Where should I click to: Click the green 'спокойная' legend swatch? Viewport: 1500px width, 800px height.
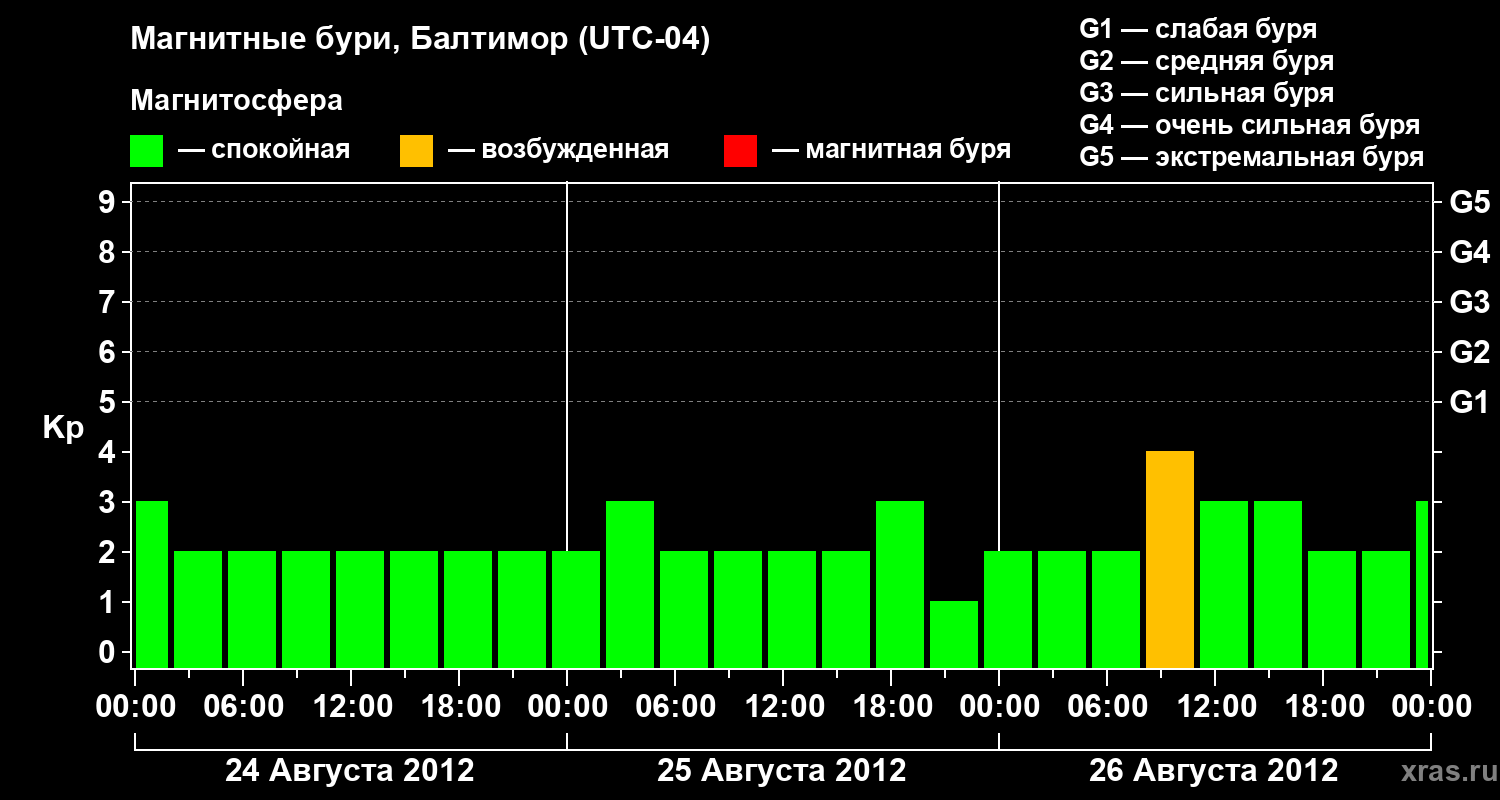[x=147, y=151]
